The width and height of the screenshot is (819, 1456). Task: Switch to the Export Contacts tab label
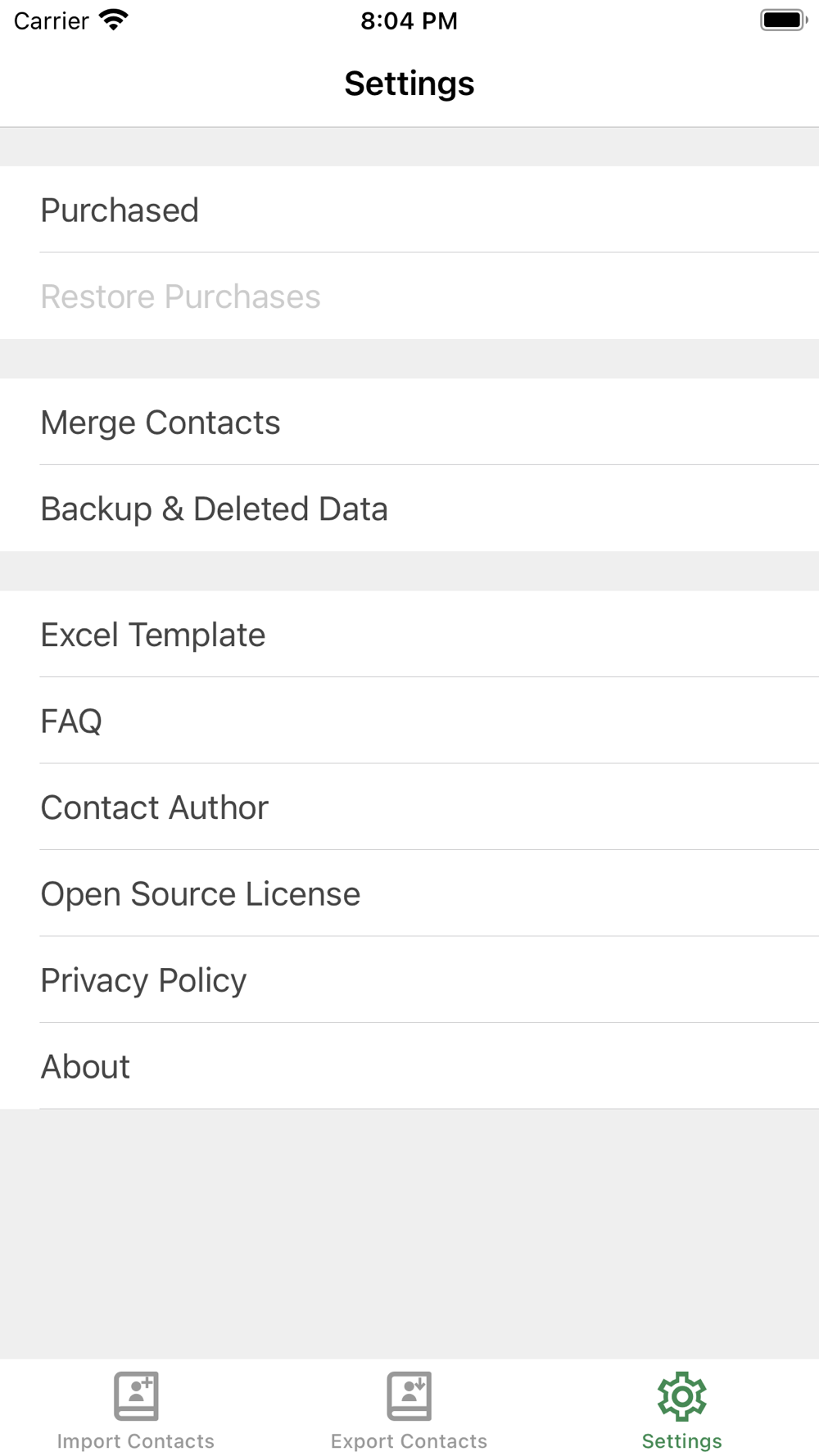[409, 1441]
